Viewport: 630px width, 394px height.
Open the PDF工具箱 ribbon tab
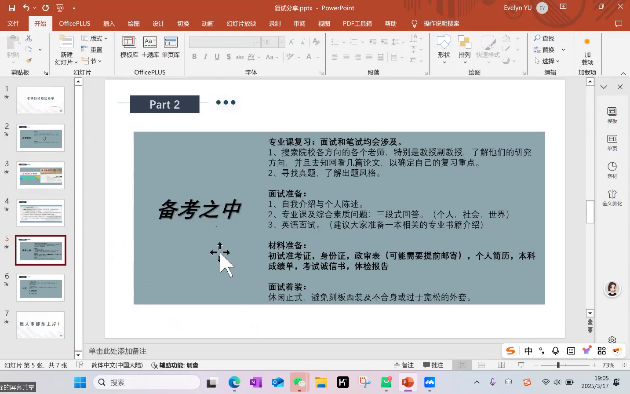coord(357,24)
